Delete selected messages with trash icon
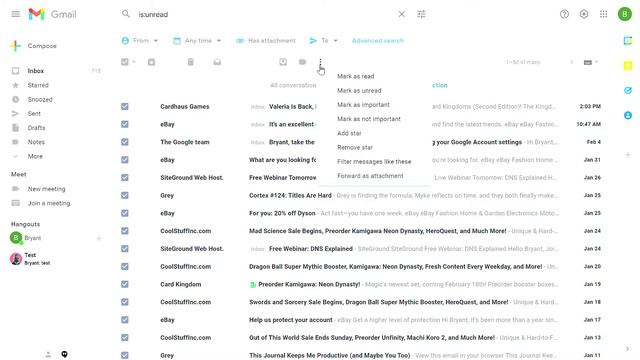Viewport: 640px width, 360px height. (x=191, y=62)
